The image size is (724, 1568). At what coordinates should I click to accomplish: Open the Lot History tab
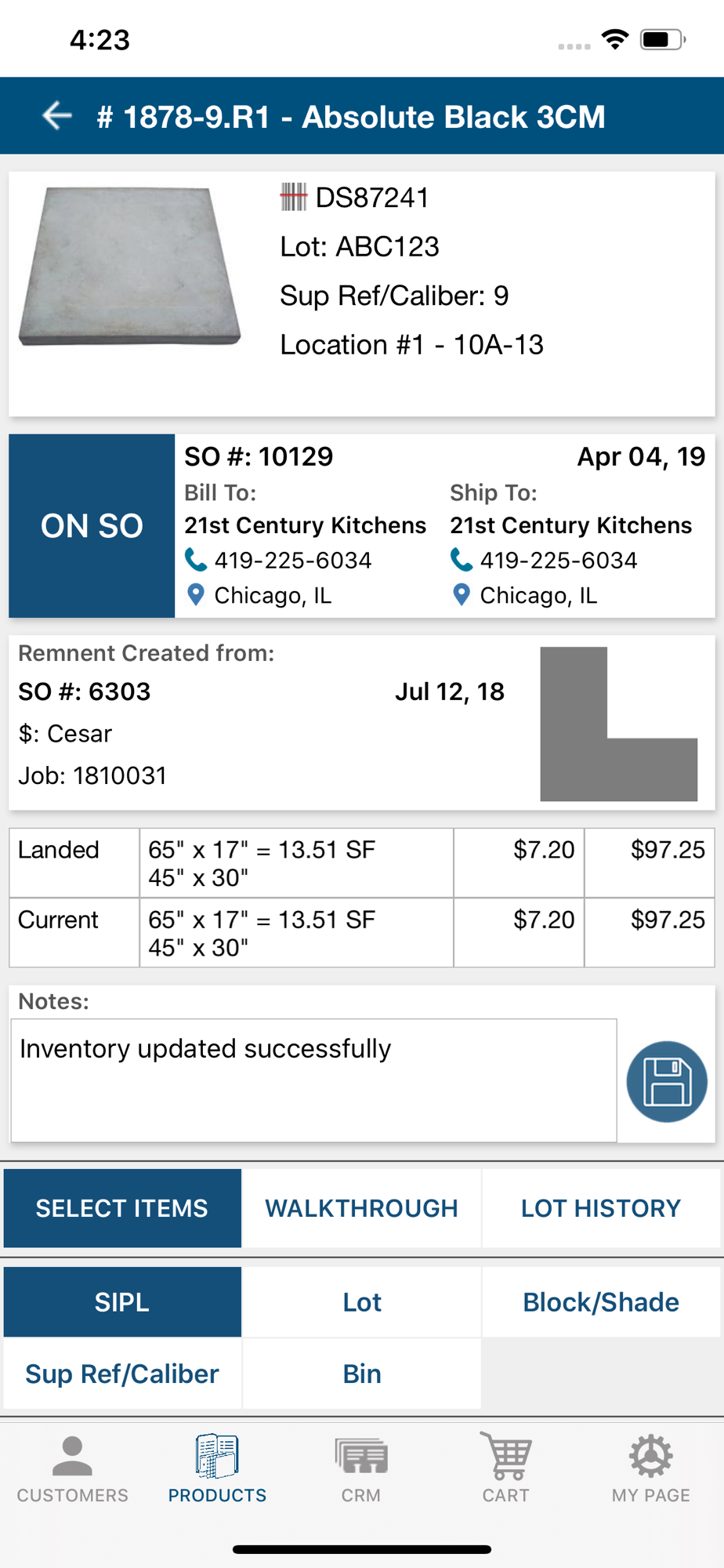601,1208
